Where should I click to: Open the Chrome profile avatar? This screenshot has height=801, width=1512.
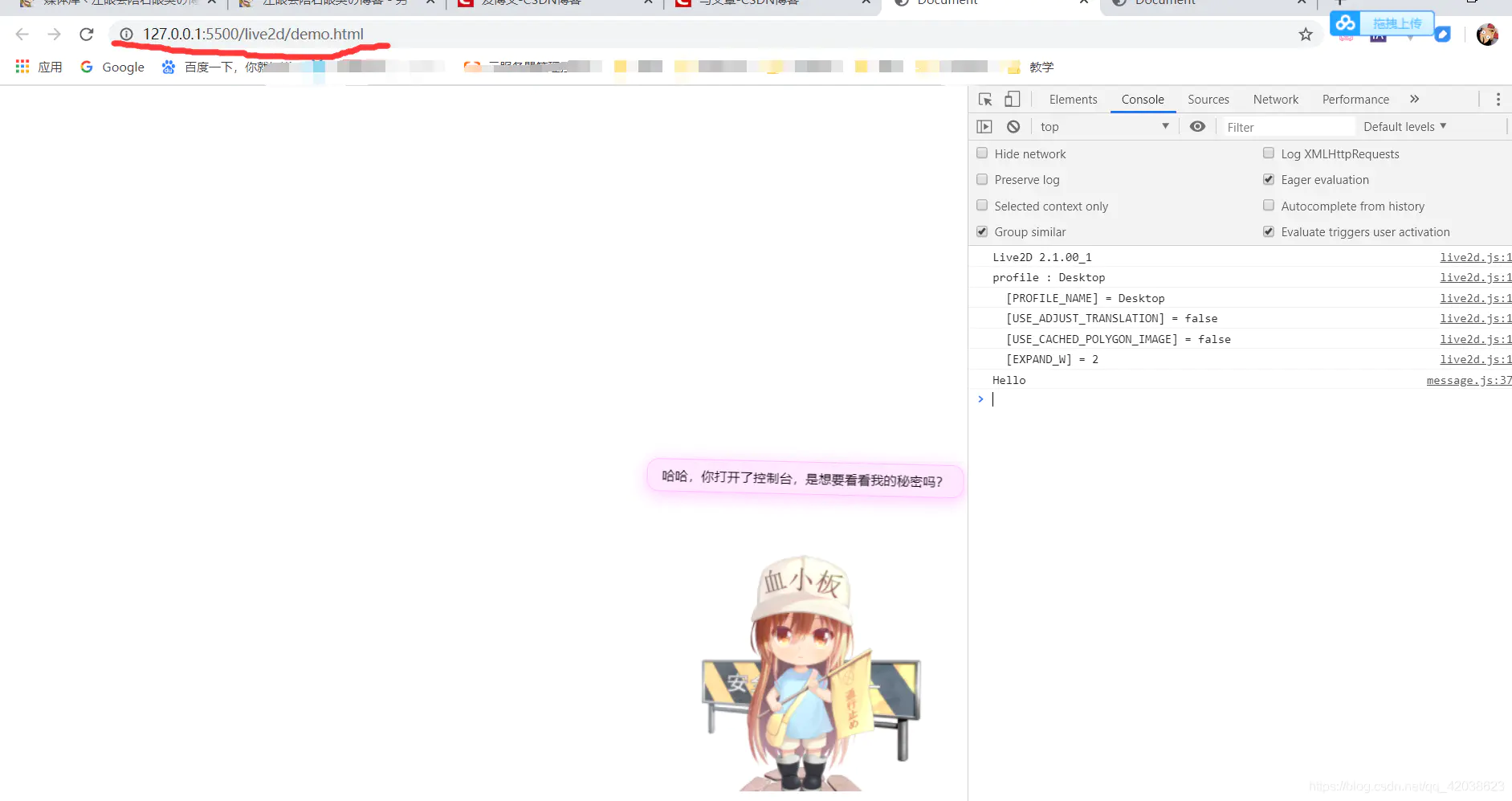pyautogui.click(x=1487, y=35)
